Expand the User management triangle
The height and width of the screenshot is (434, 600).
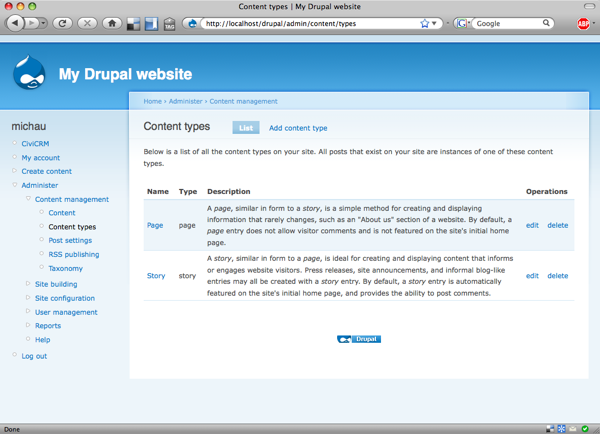(x=28, y=311)
